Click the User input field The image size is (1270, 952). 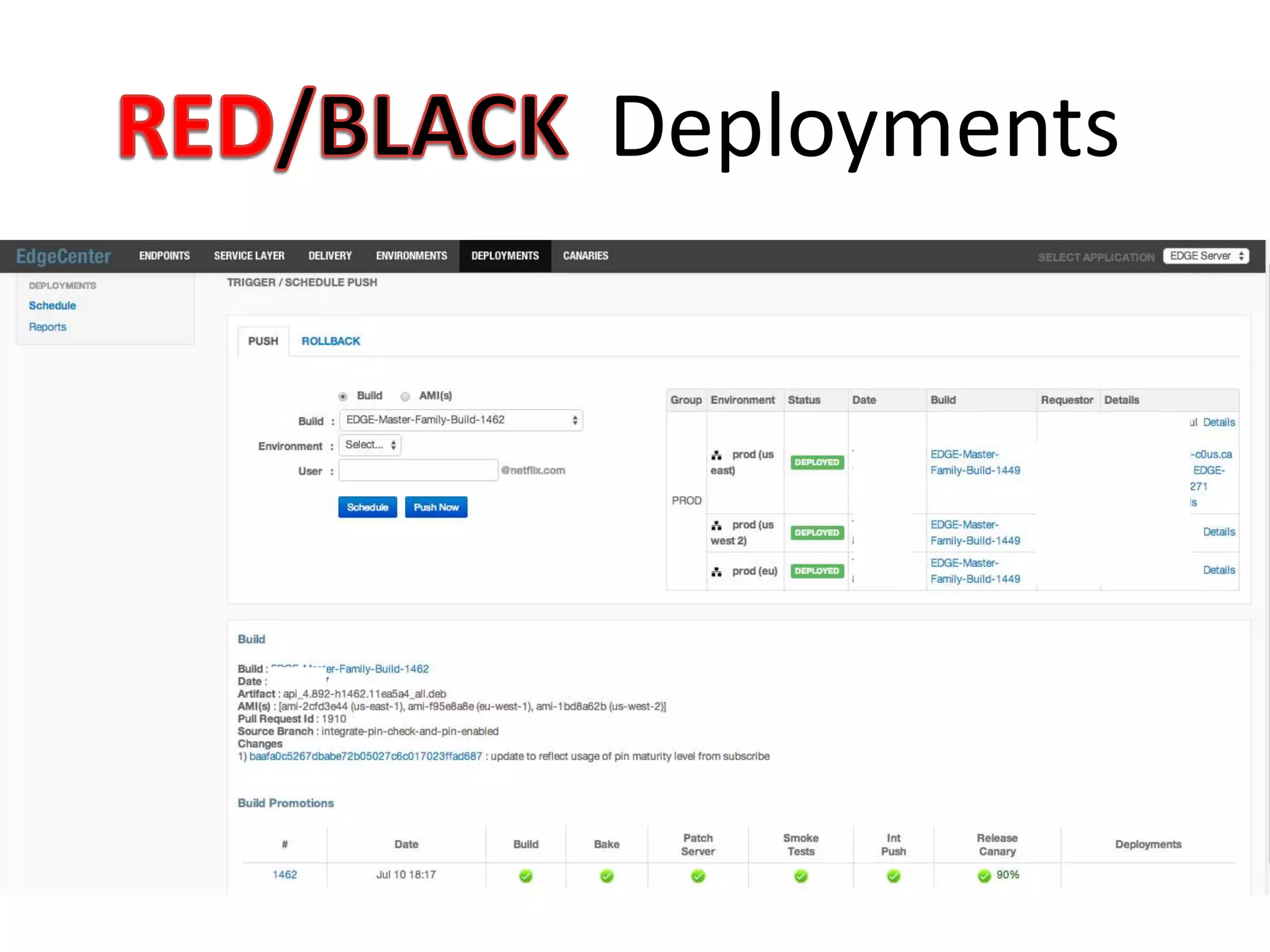[418, 470]
